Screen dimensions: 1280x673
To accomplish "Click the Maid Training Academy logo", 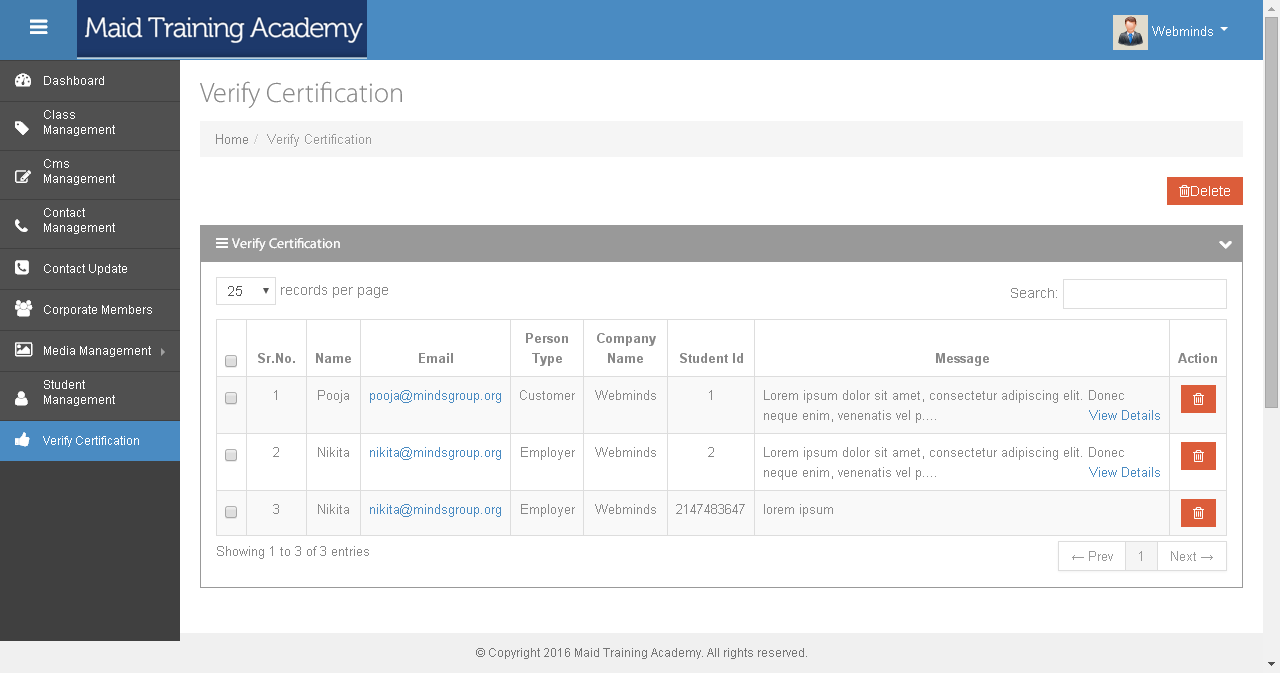I will pyautogui.click(x=222, y=29).
